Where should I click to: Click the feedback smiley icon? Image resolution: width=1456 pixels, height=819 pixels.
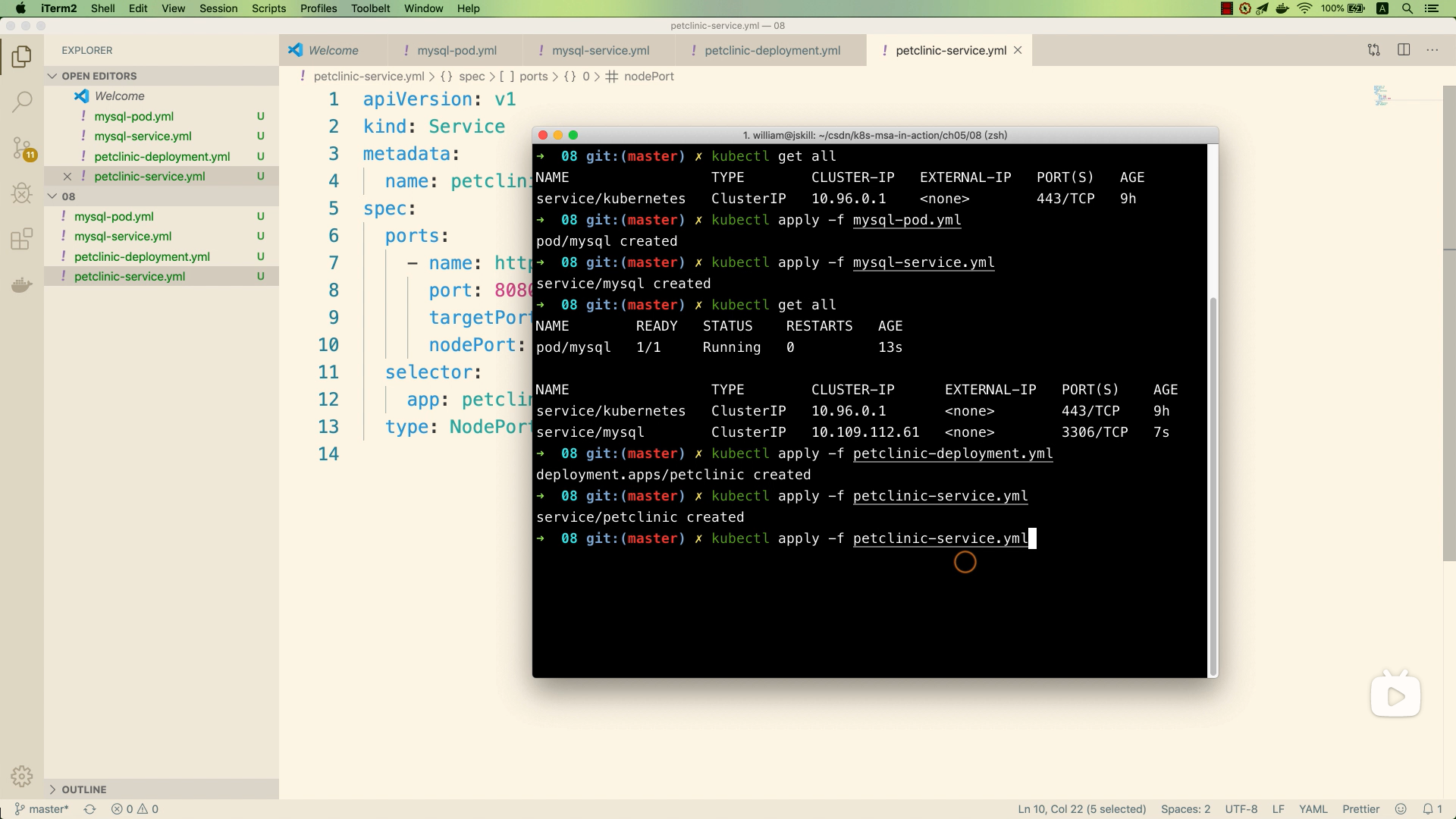(1401, 809)
